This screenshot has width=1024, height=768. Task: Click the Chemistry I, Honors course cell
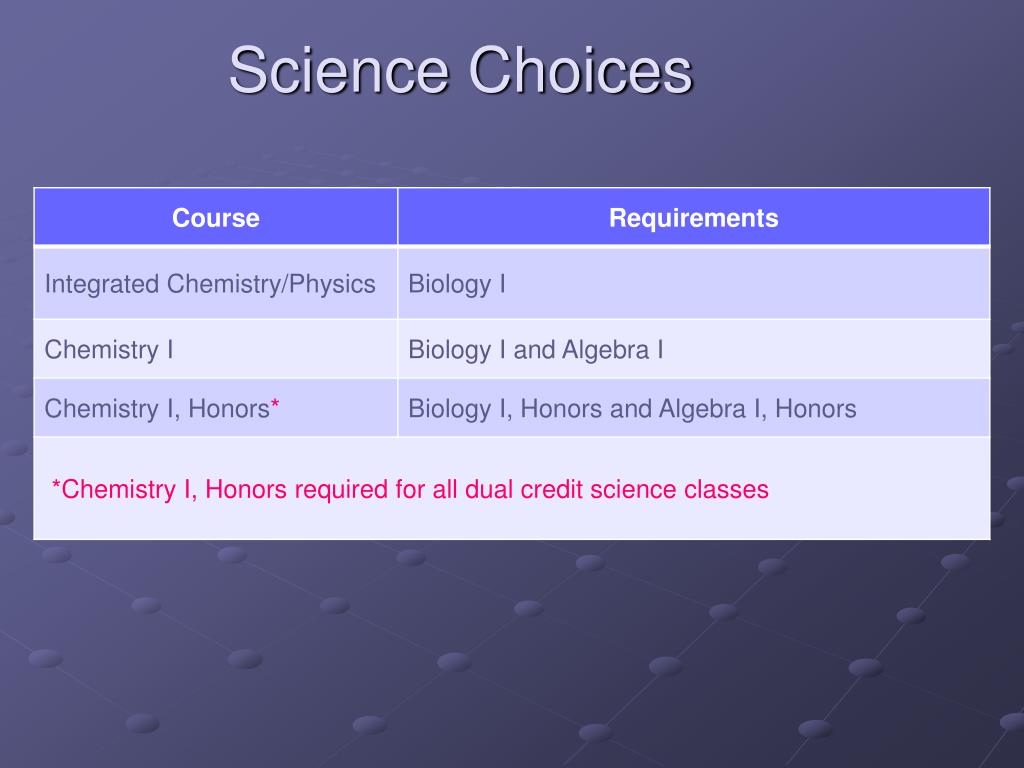click(x=216, y=408)
